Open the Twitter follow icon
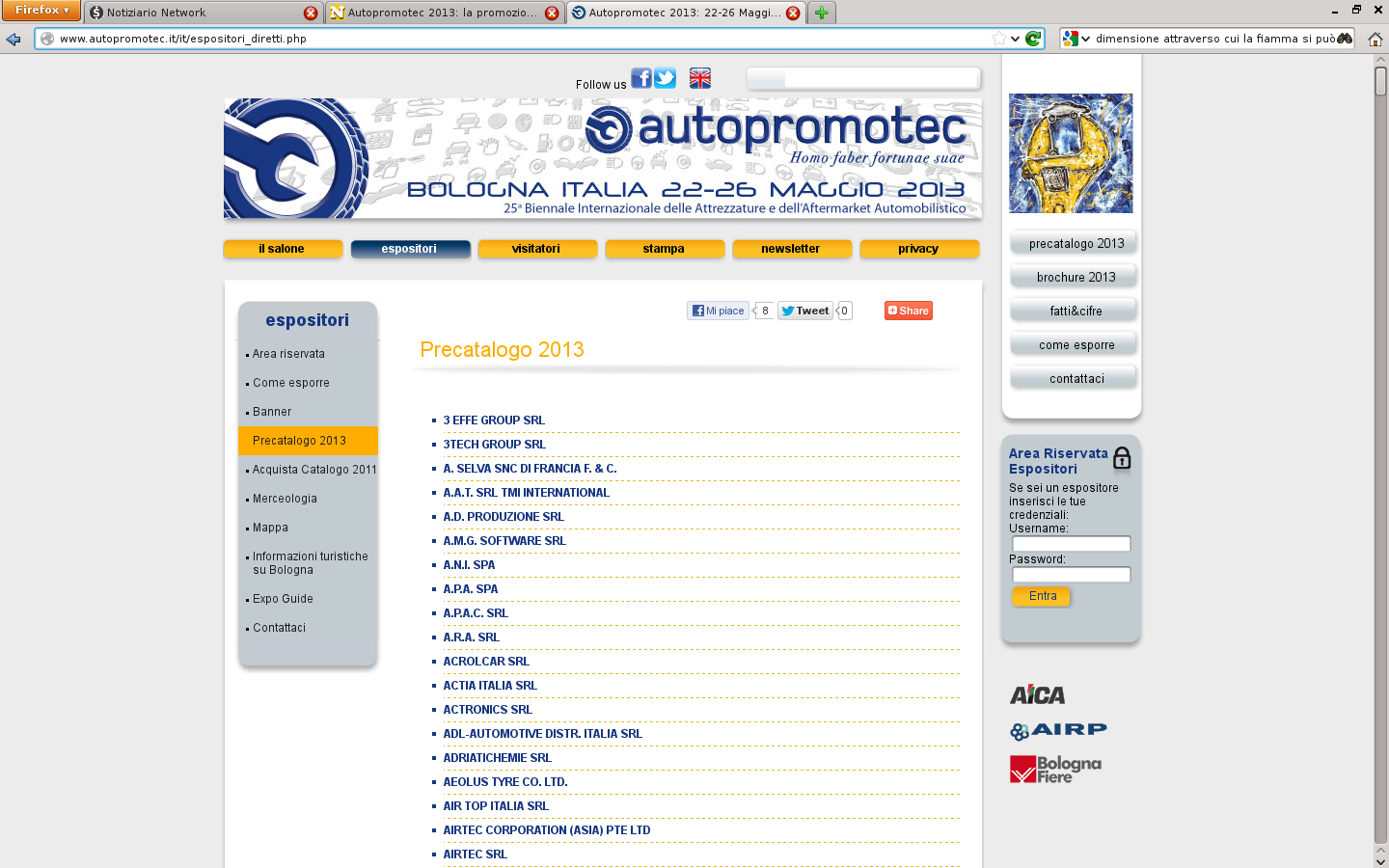Screen dimensions: 1389x868 pyautogui.click(x=666, y=78)
